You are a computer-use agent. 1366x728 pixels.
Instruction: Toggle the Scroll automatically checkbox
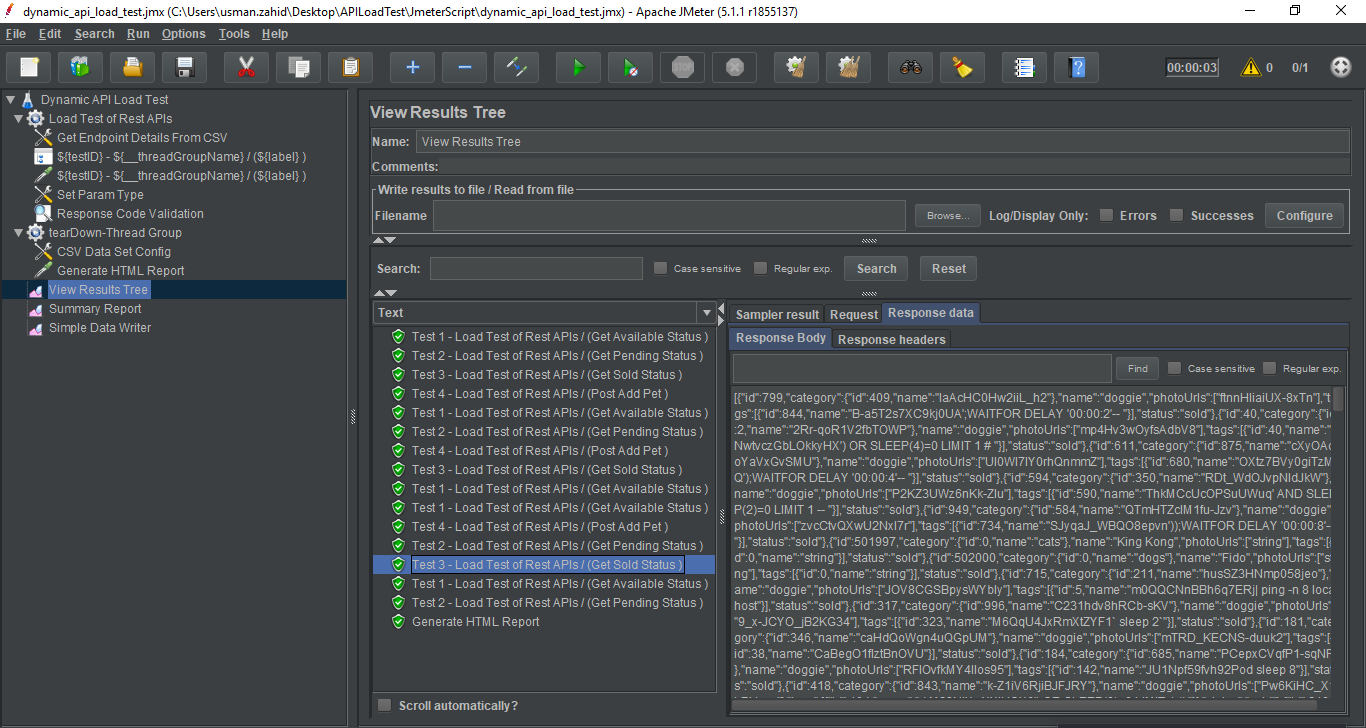click(x=385, y=706)
